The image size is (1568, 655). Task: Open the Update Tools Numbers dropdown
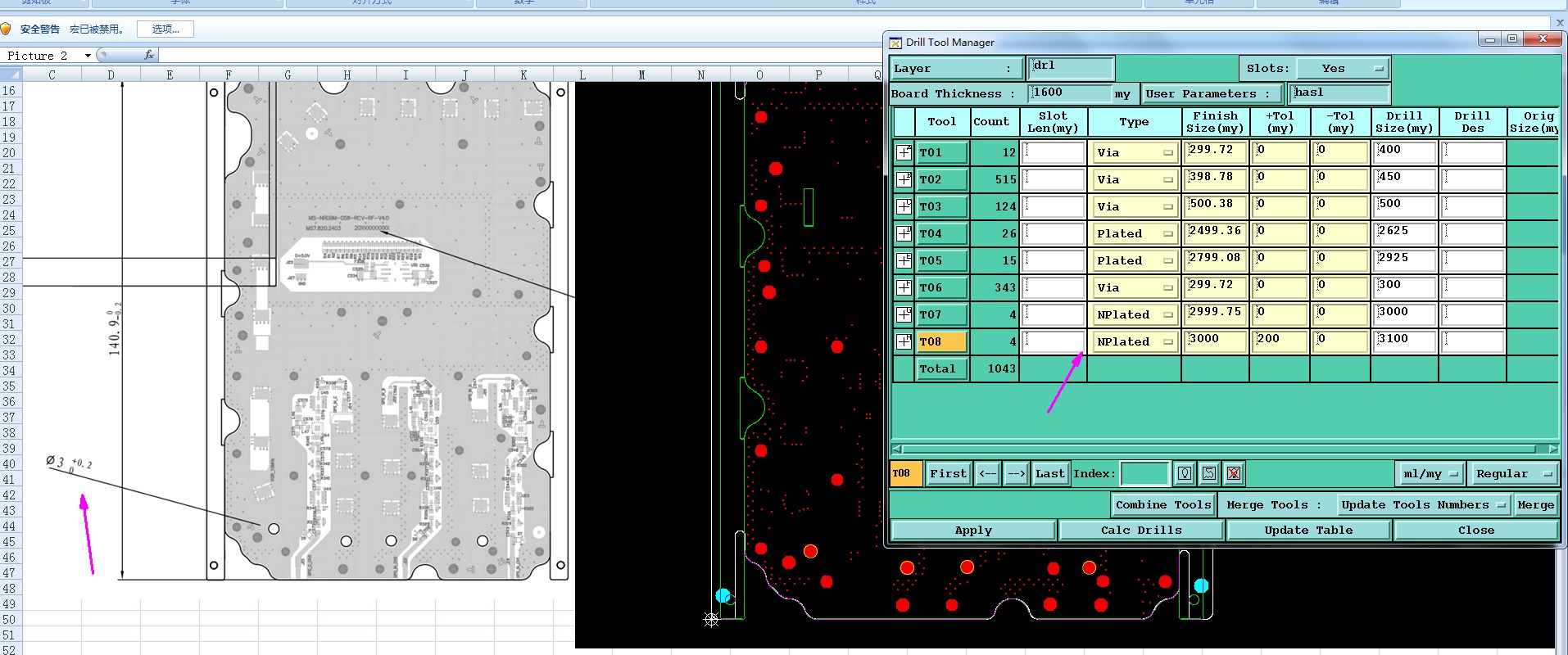pyautogui.click(x=1424, y=504)
